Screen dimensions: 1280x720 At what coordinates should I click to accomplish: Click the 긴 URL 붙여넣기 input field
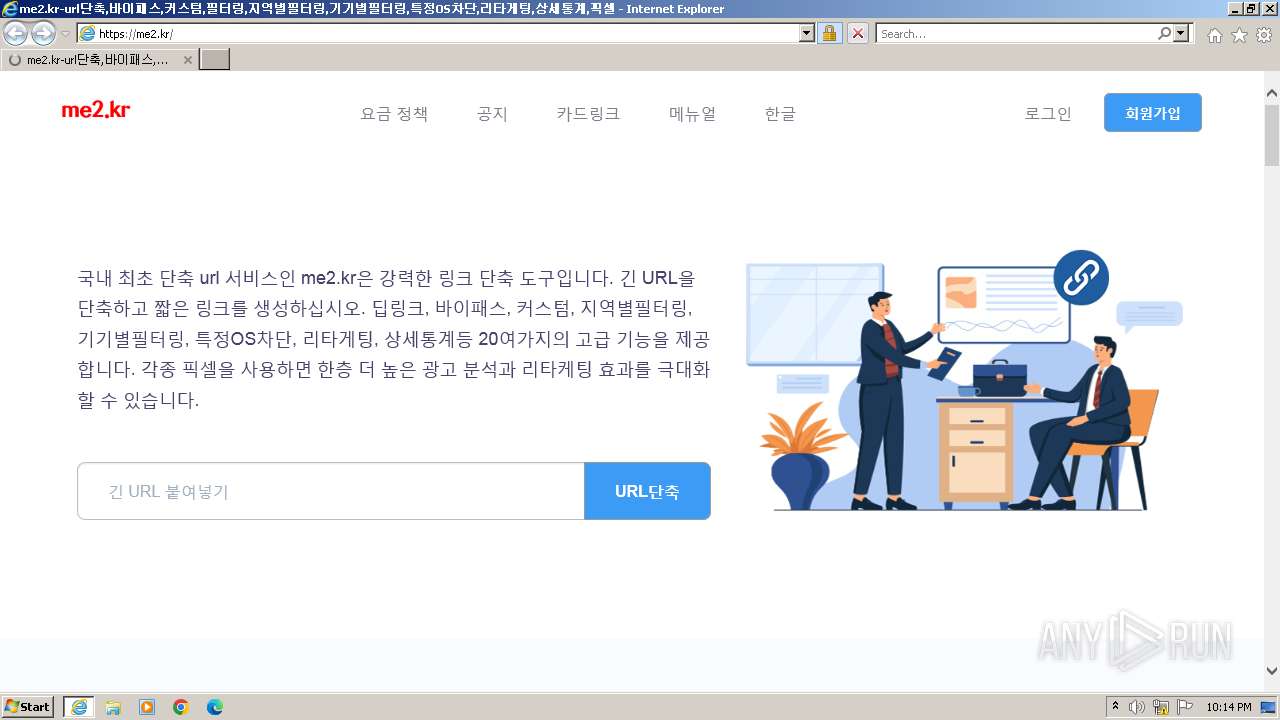(331, 491)
